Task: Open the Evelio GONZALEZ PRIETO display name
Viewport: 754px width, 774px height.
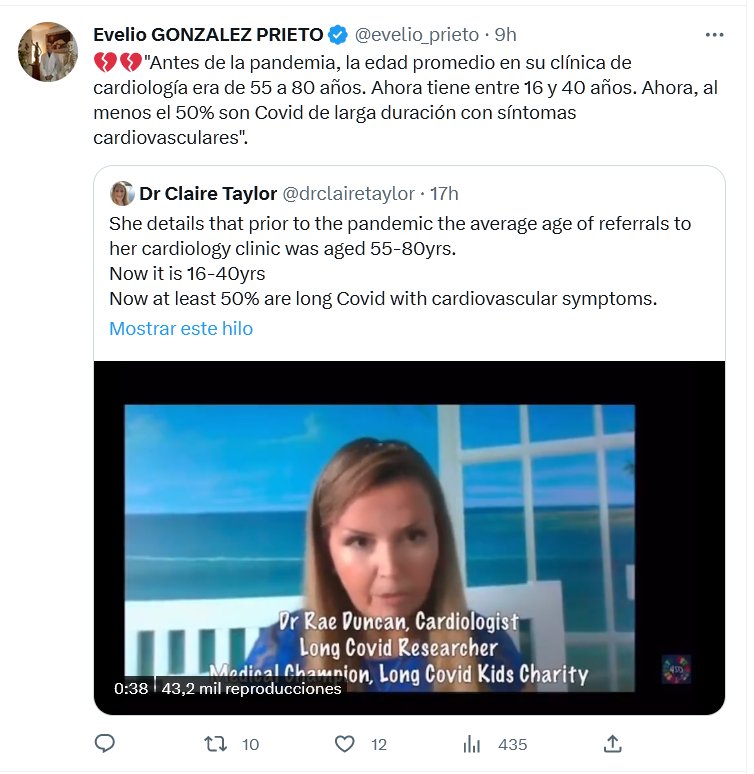Action: click(x=208, y=35)
